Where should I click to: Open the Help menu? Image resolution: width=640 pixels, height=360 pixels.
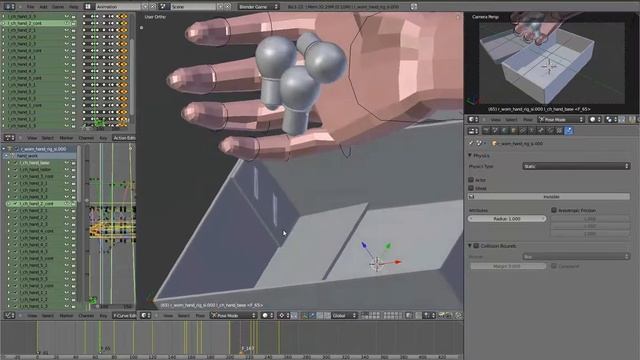tap(73, 7)
